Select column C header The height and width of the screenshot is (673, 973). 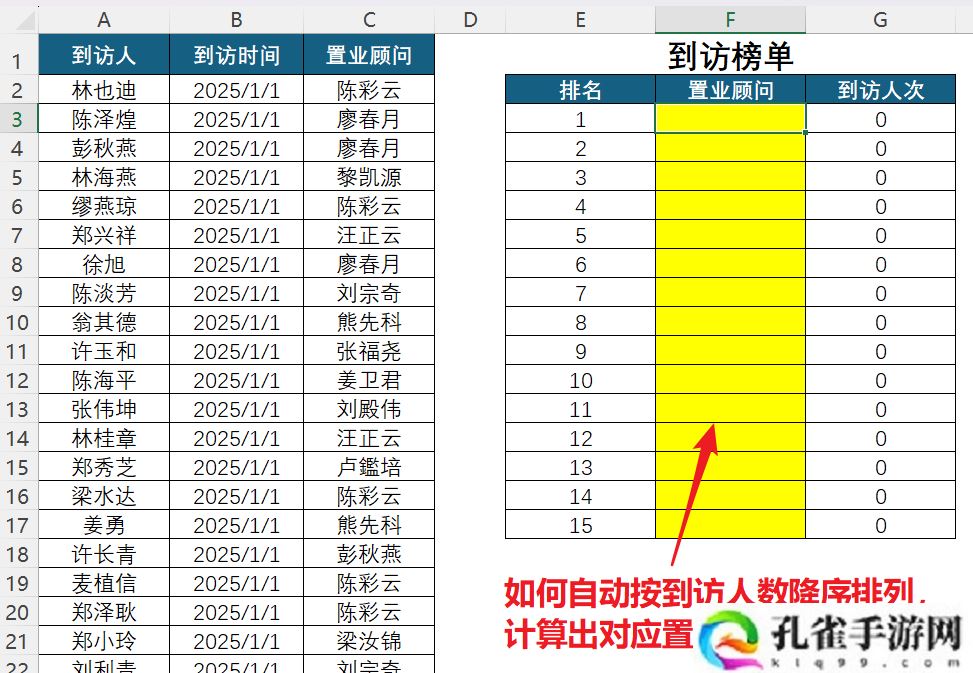tap(369, 20)
